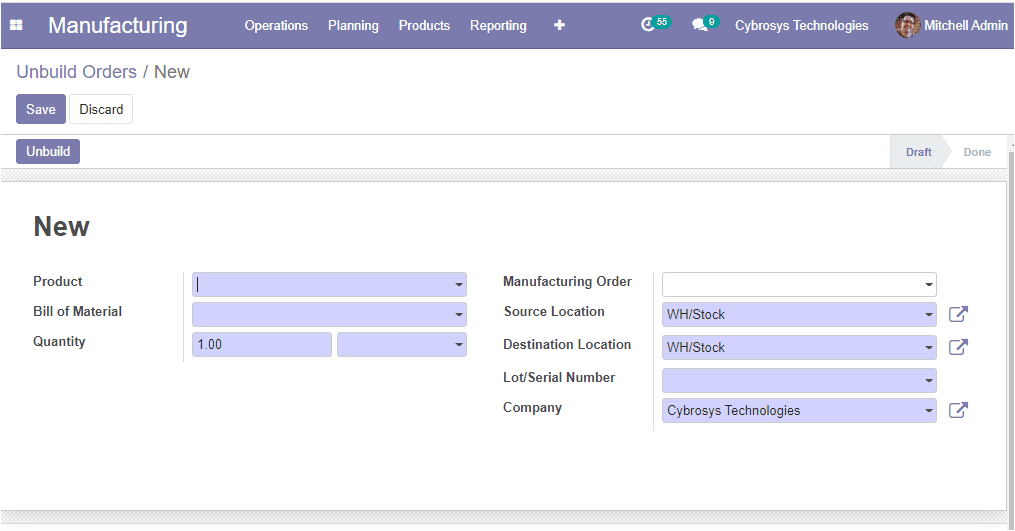The height and width of the screenshot is (531, 1015).
Task: Click Cybrosys Technologies company switcher
Action: [x=801, y=25]
